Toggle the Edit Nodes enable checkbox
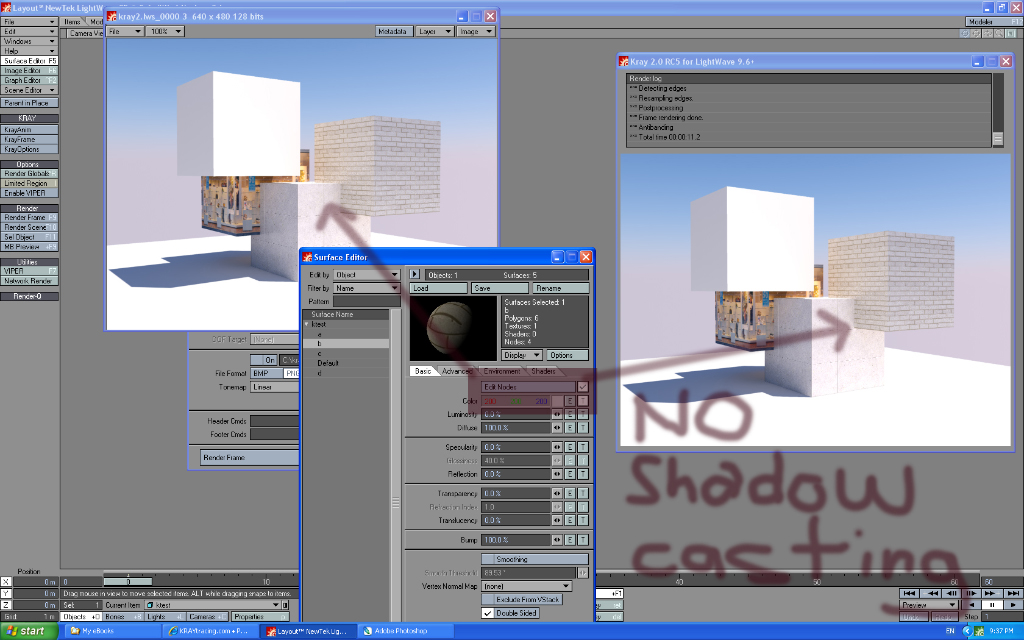The height and width of the screenshot is (640, 1024). (583, 387)
